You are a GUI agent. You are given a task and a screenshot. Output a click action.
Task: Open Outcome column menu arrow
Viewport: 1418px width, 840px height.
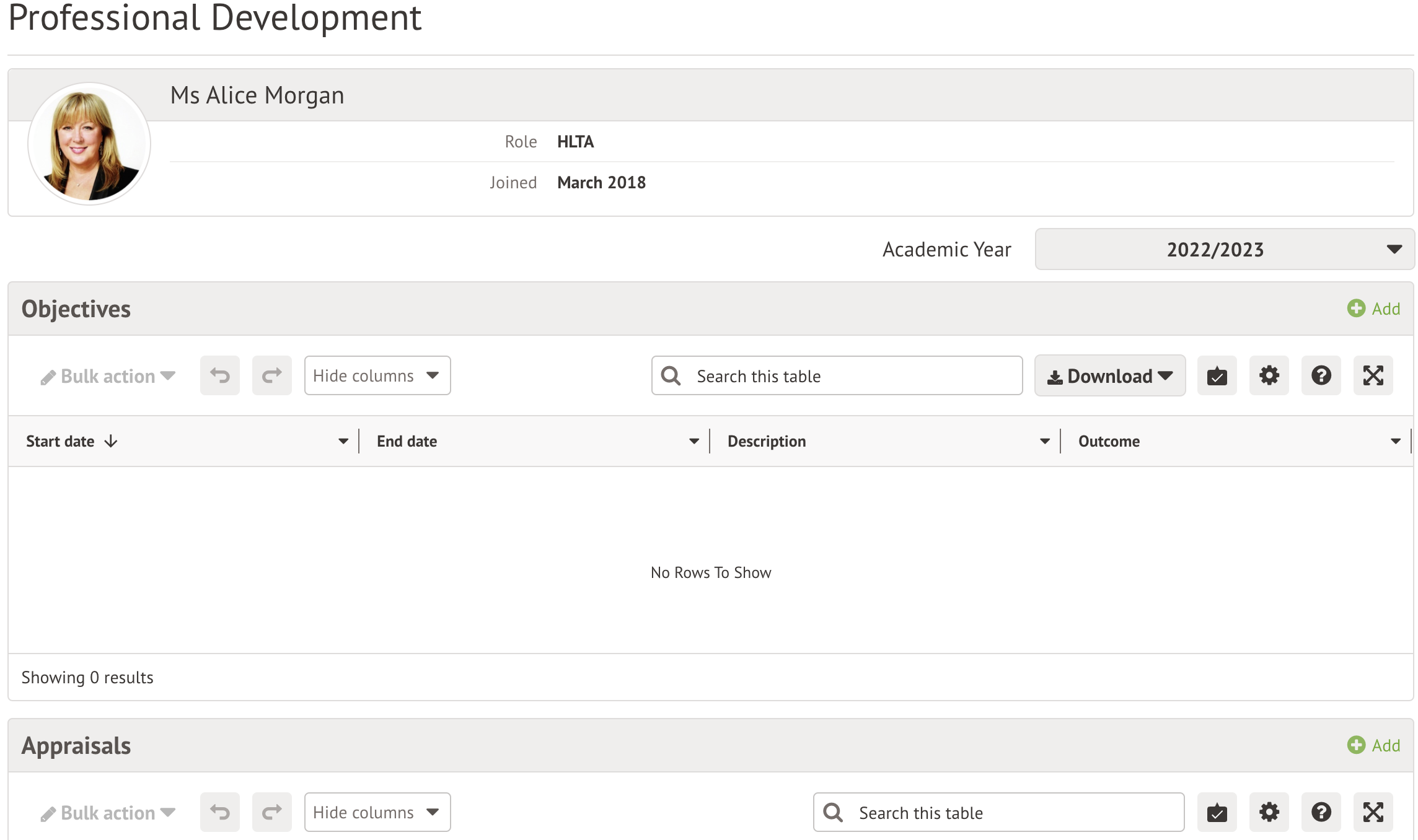[x=1395, y=441]
